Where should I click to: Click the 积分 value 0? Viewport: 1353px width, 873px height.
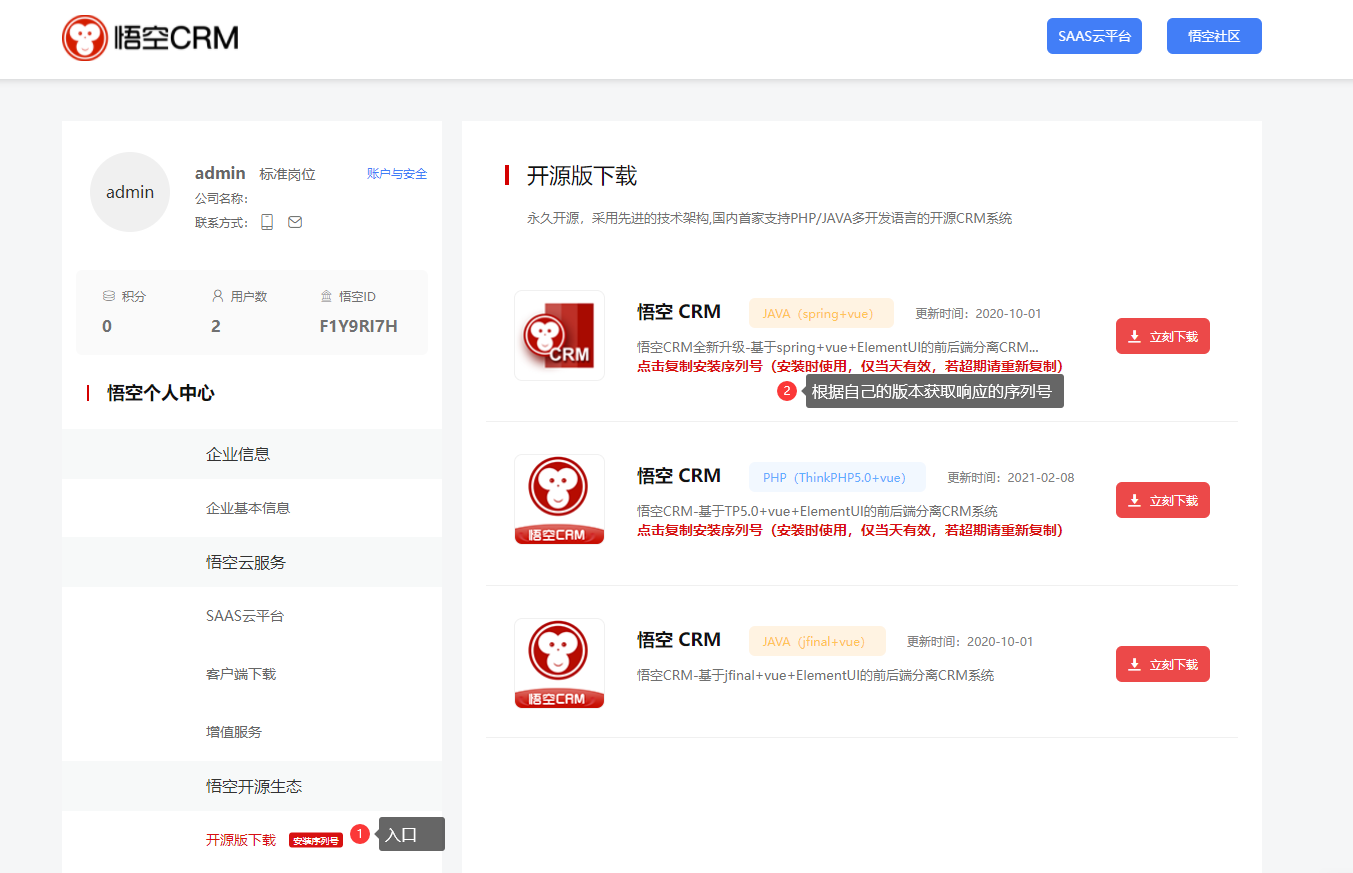click(x=107, y=326)
